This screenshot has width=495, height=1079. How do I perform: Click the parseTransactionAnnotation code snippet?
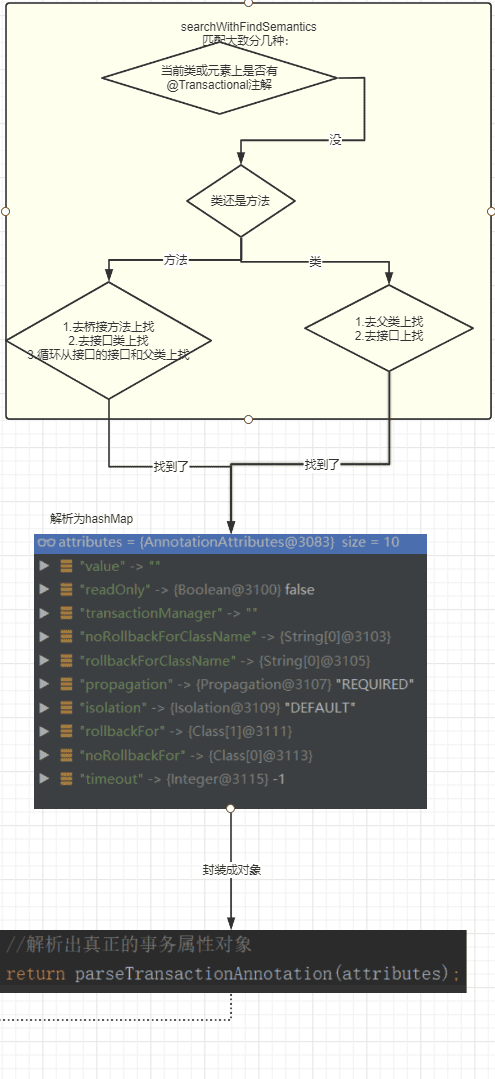click(x=233, y=961)
